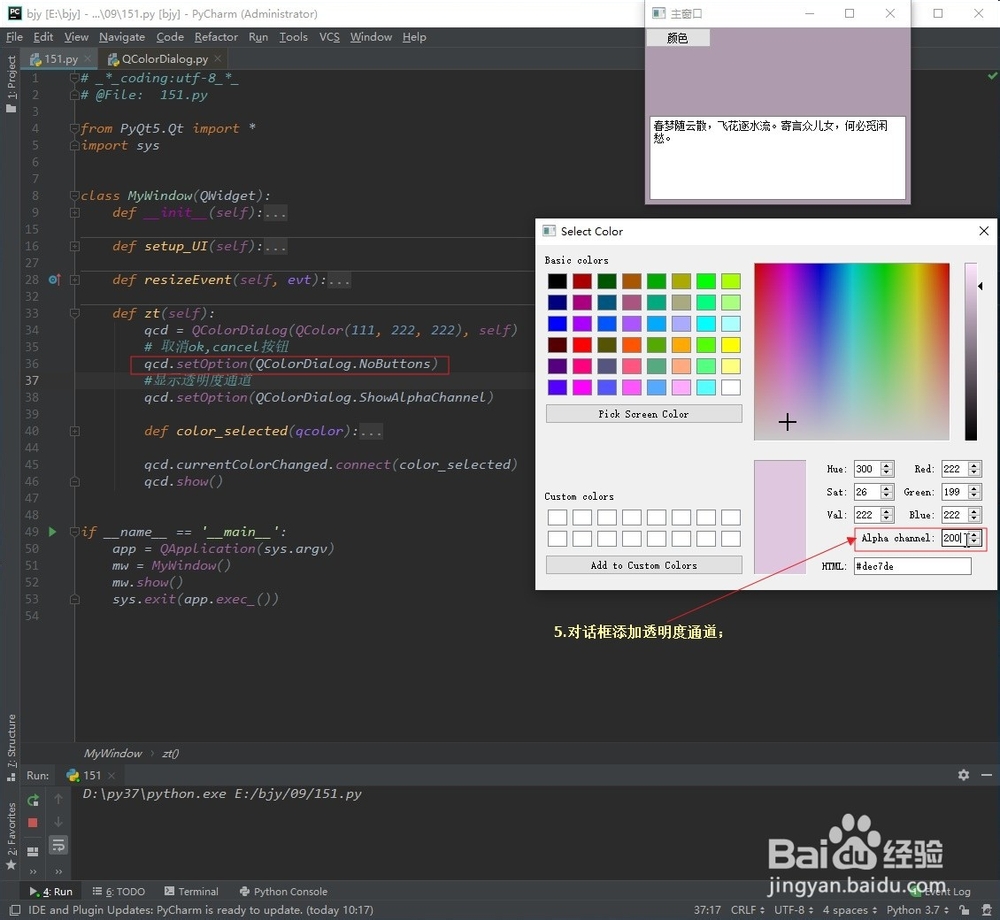This screenshot has width=1000, height=920.
Task: Rerun the 151 script with green rerun icon
Action: point(33,800)
